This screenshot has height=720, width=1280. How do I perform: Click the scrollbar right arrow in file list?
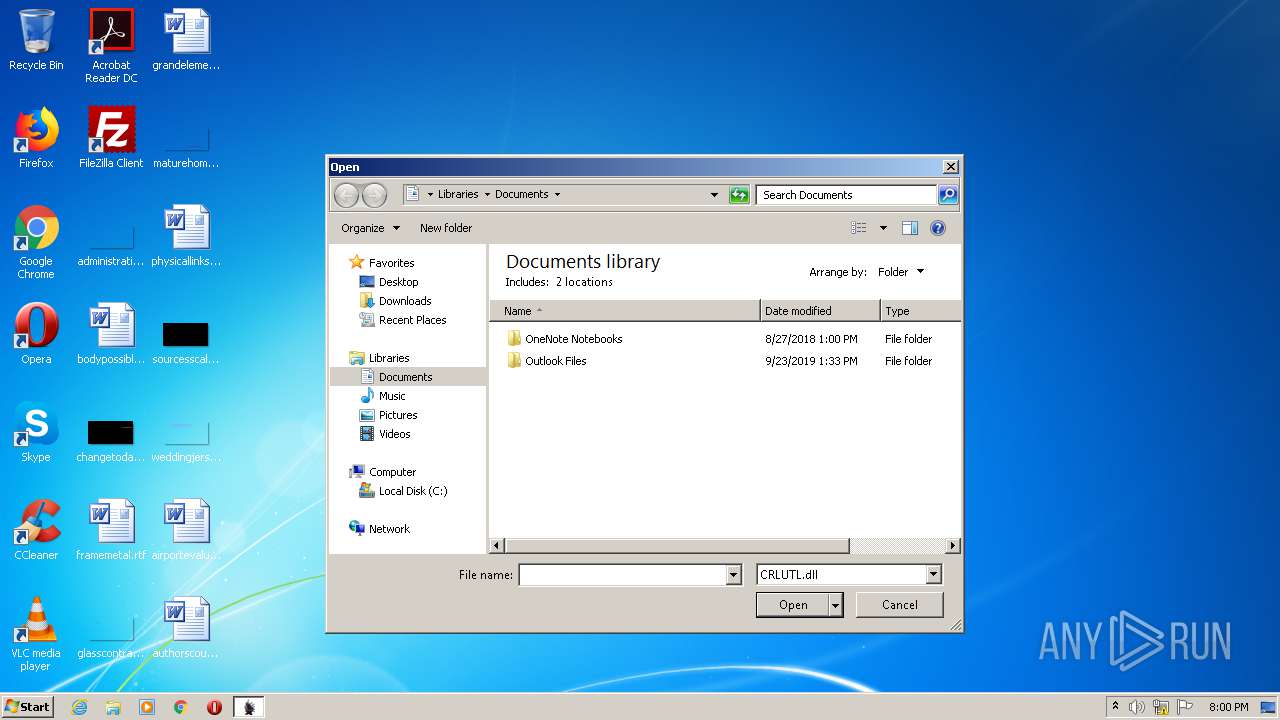point(953,546)
